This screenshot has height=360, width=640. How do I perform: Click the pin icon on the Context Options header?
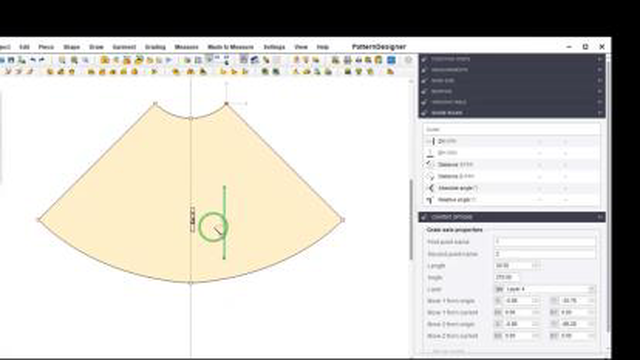click(x=424, y=217)
